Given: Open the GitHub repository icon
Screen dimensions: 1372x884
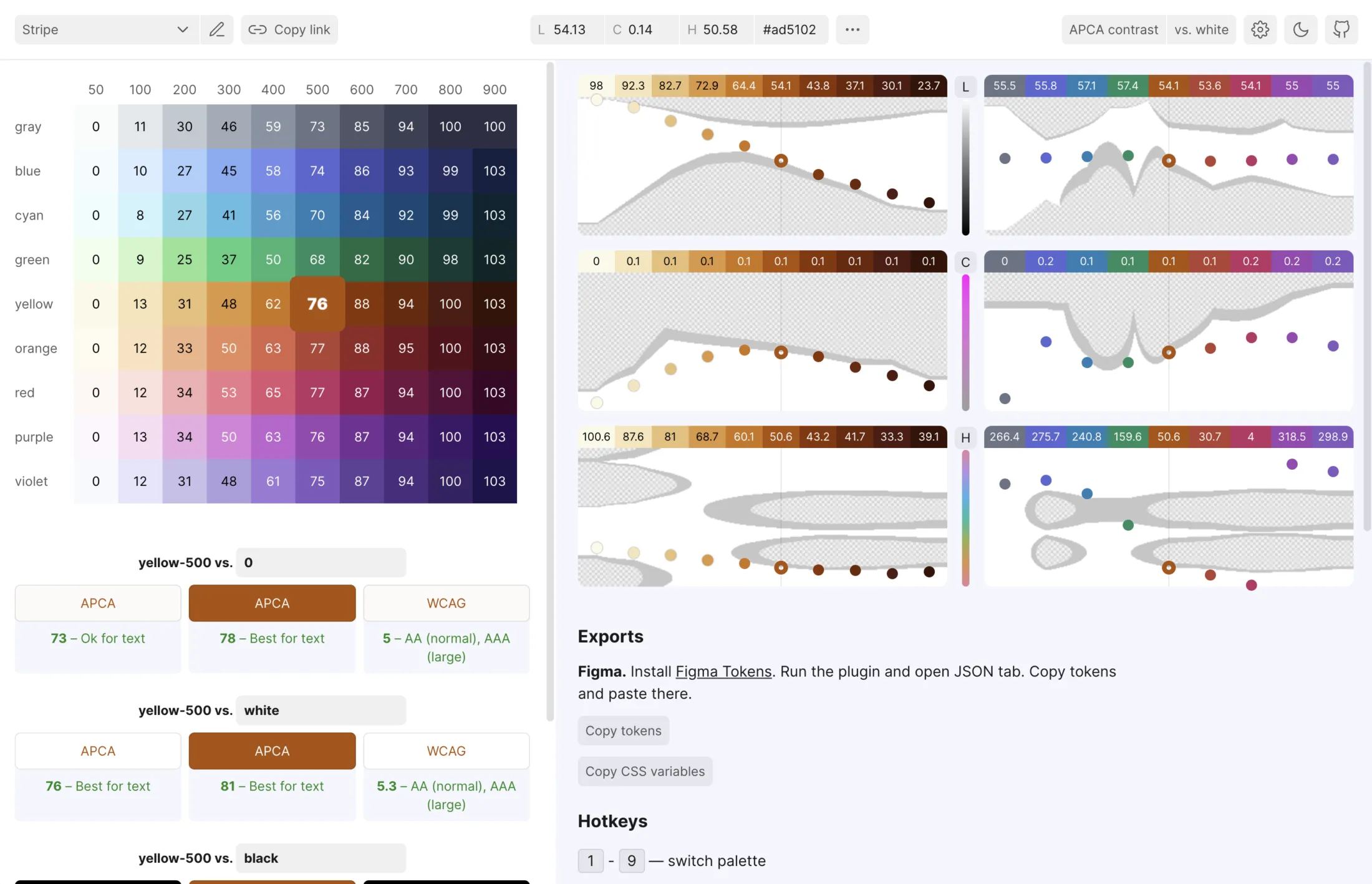Looking at the screenshot, I should (1341, 29).
